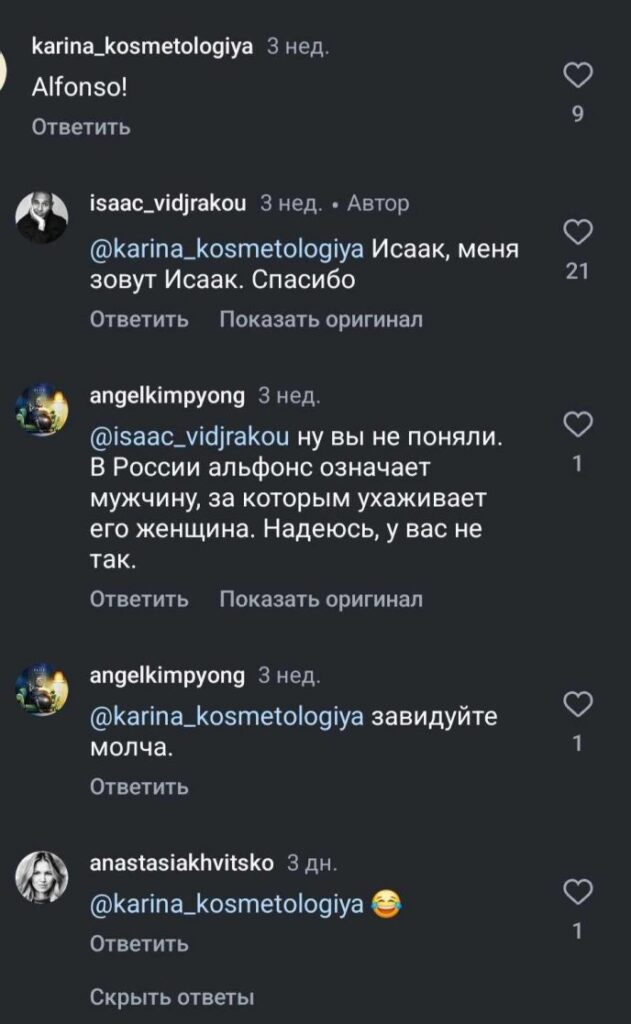Open isaac_vidjrakou's profile picture
Viewport: 631px width, 1024px height.
[42, 216]
